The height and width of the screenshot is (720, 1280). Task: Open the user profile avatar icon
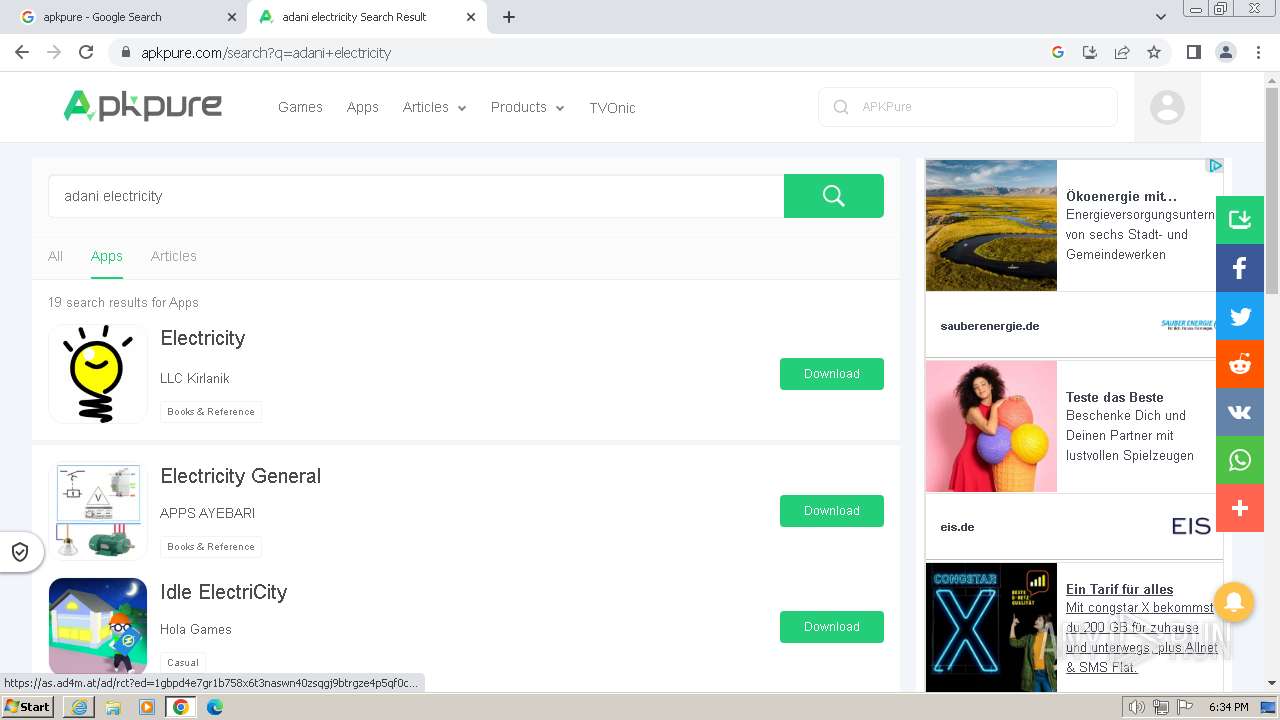tap(1167, 107)
